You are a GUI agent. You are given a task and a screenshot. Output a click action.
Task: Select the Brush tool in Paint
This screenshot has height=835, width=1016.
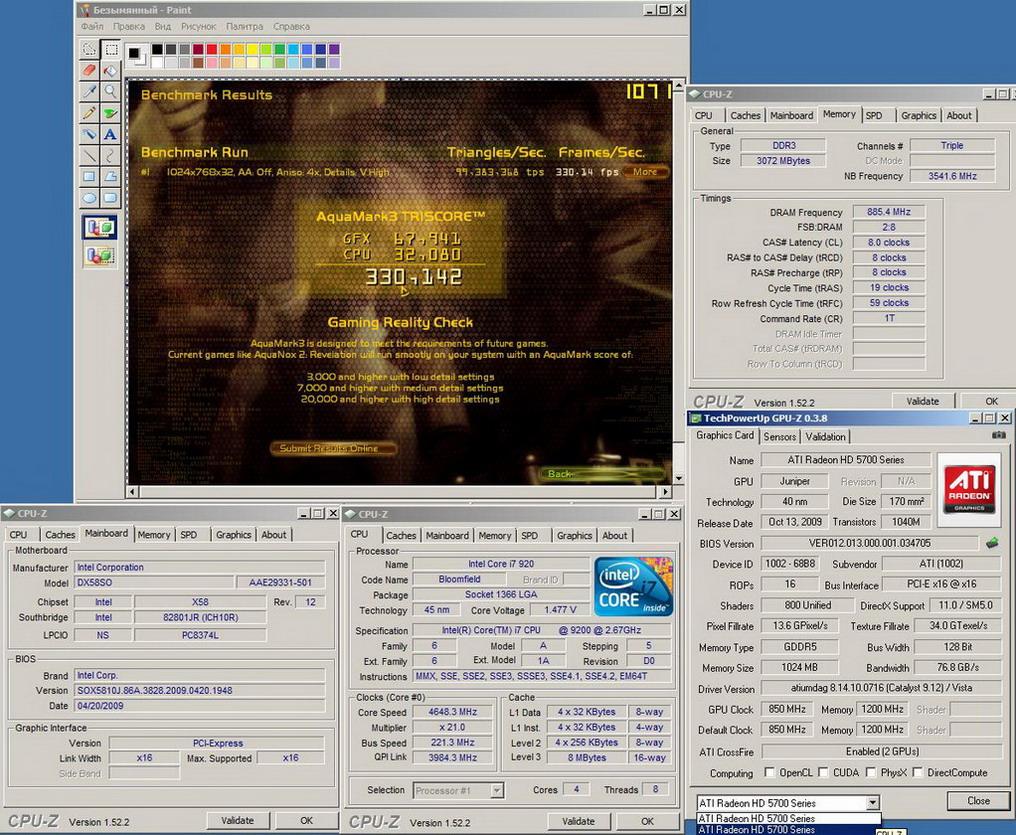tap(111, 113)
